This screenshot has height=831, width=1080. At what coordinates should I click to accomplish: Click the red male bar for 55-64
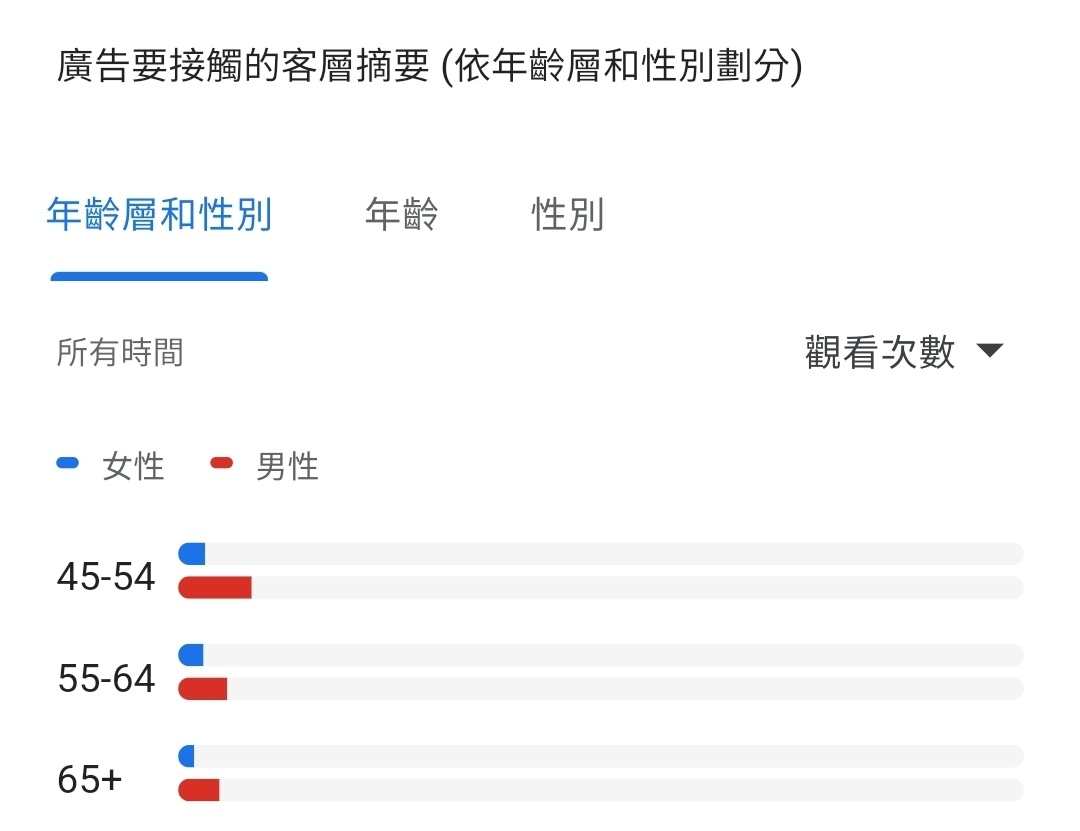[x=202, y=689]
